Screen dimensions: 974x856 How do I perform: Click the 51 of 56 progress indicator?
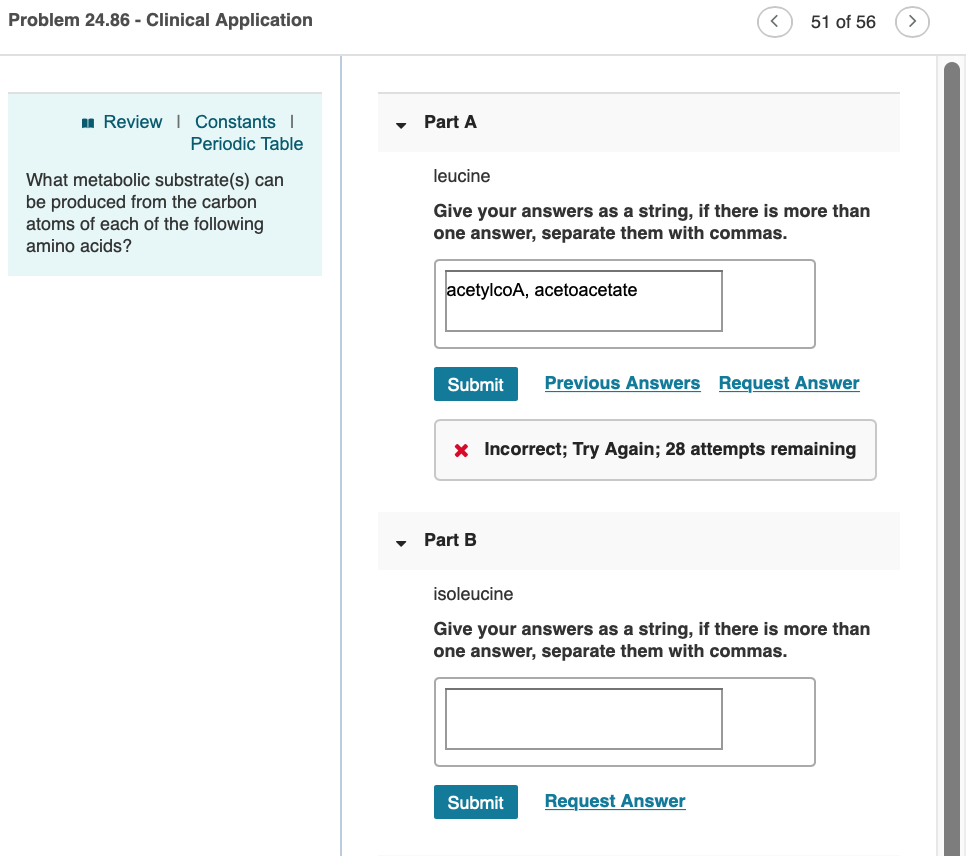point(843,21)
